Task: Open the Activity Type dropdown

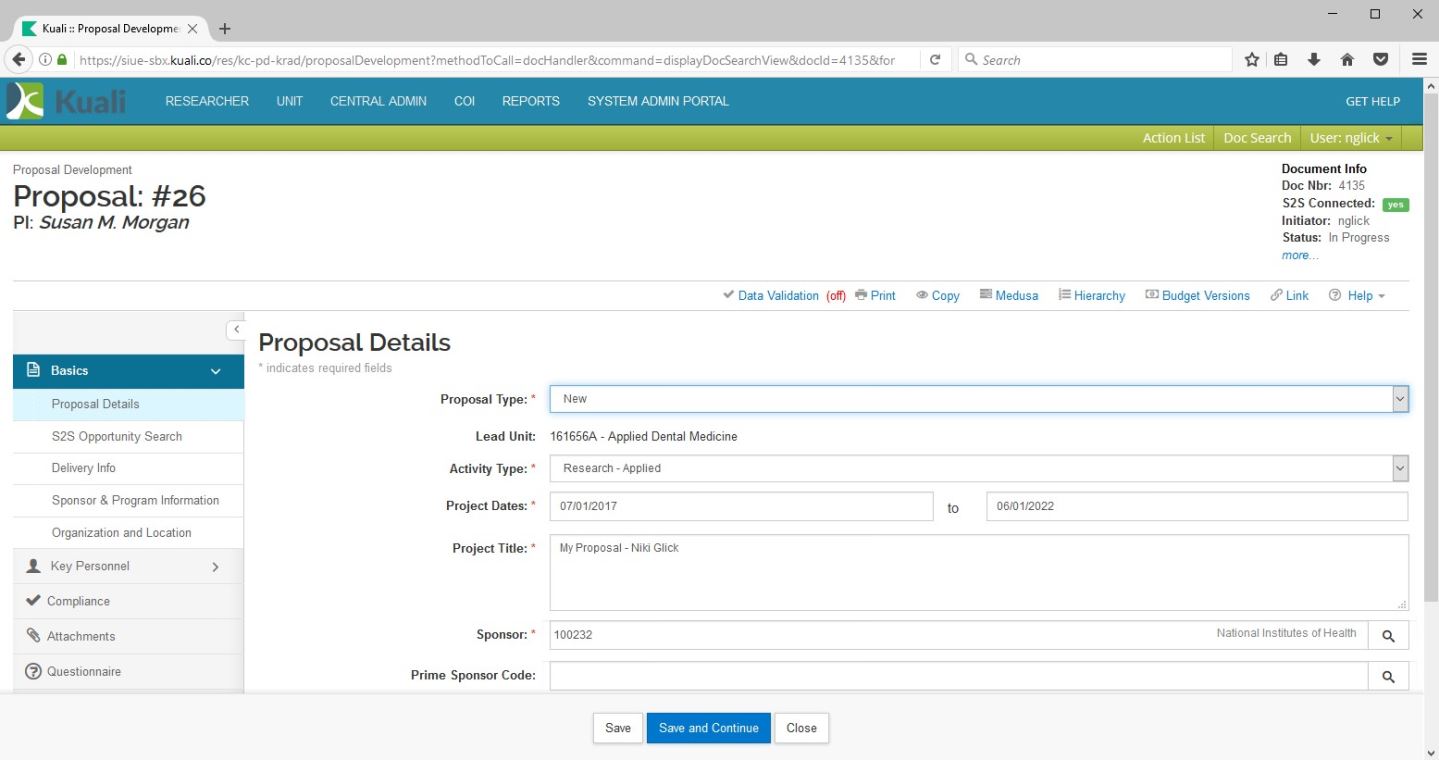Action: click(x=979, y=468)
